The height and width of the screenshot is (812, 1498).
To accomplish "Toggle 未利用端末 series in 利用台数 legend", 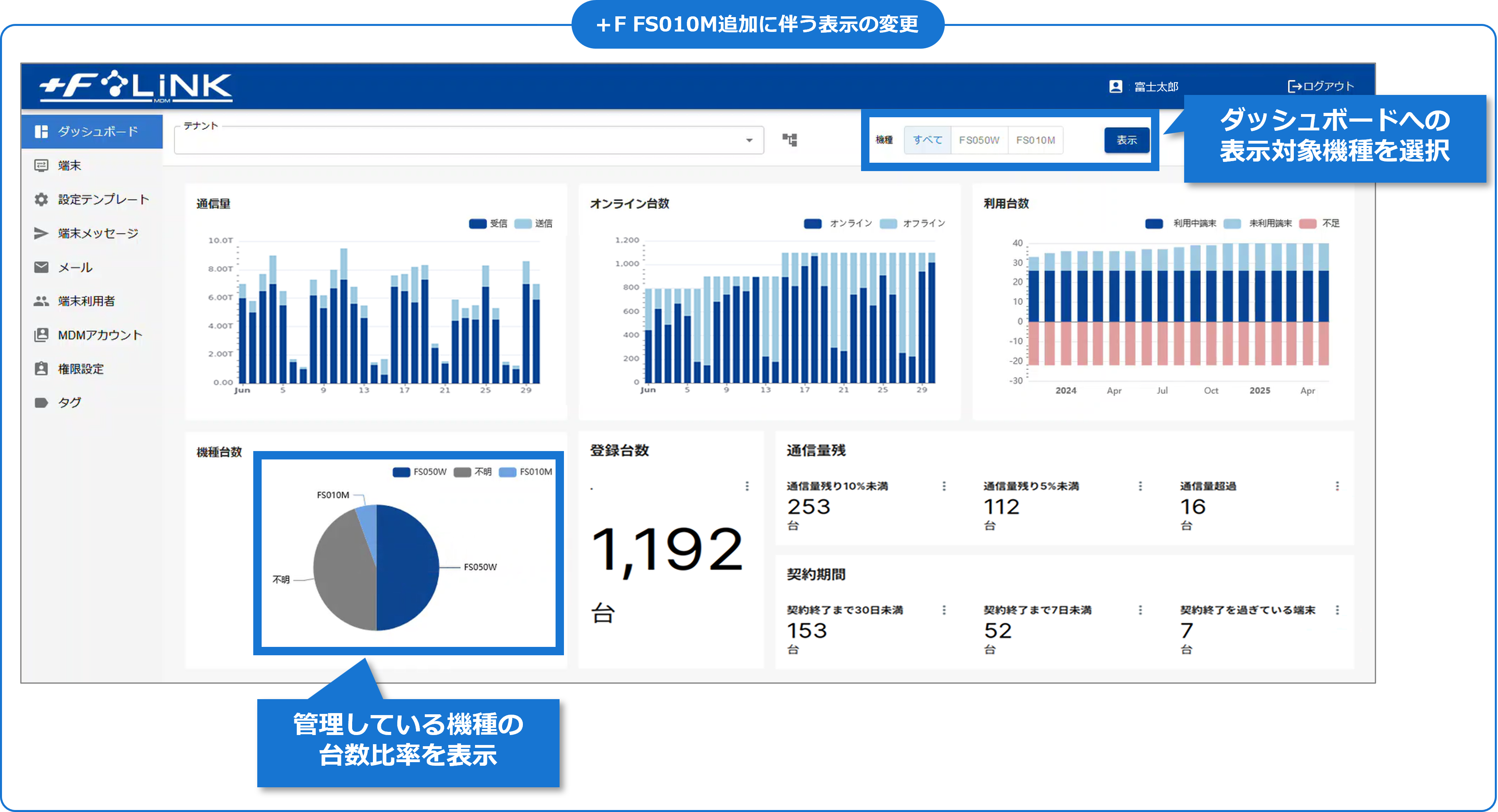I will pyautogui.click(x=1258, y=223).
